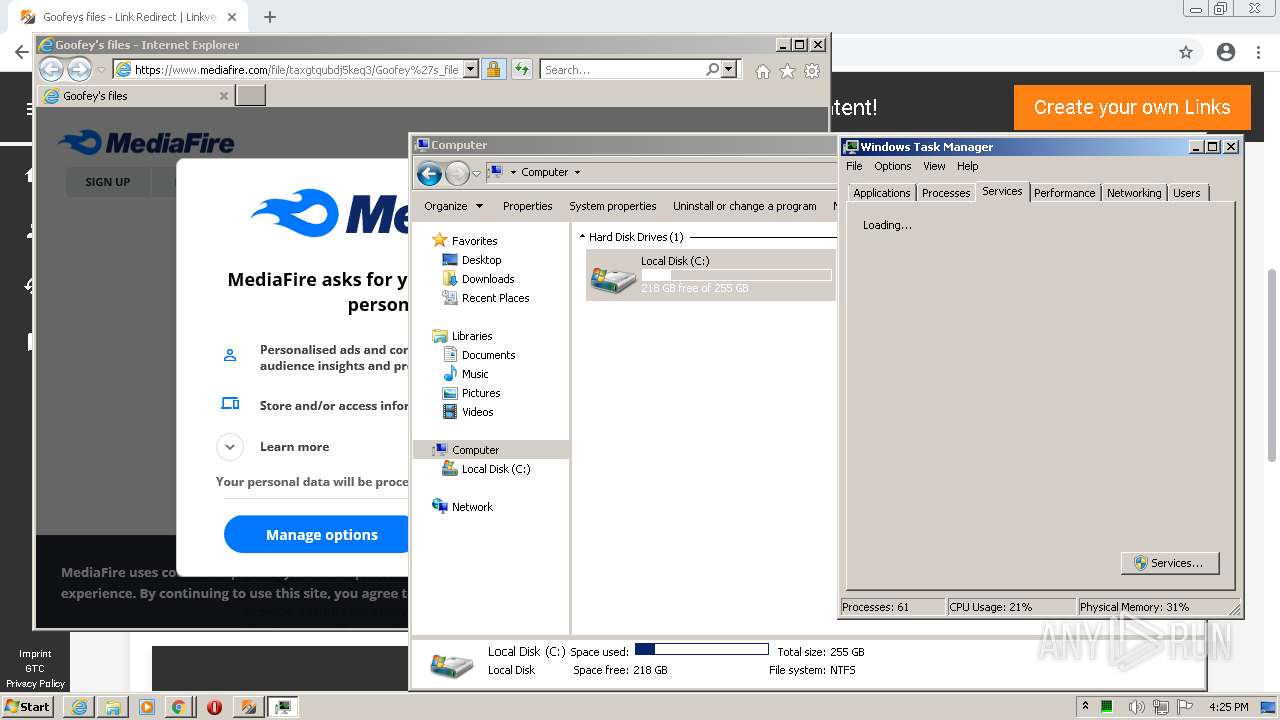Image resolution: width=1280 pixels, height=720 pixels.
Task: Click the security lock icon in IE
Action: coord(493,70)
